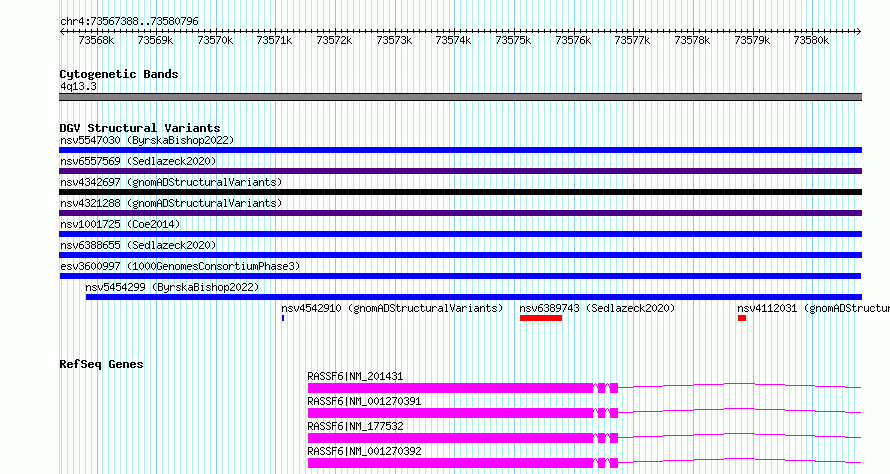The width and height of the screenshot is (890, 474).
Task: Click the RefSeq Genes track title
Action: tap(101, 364)
